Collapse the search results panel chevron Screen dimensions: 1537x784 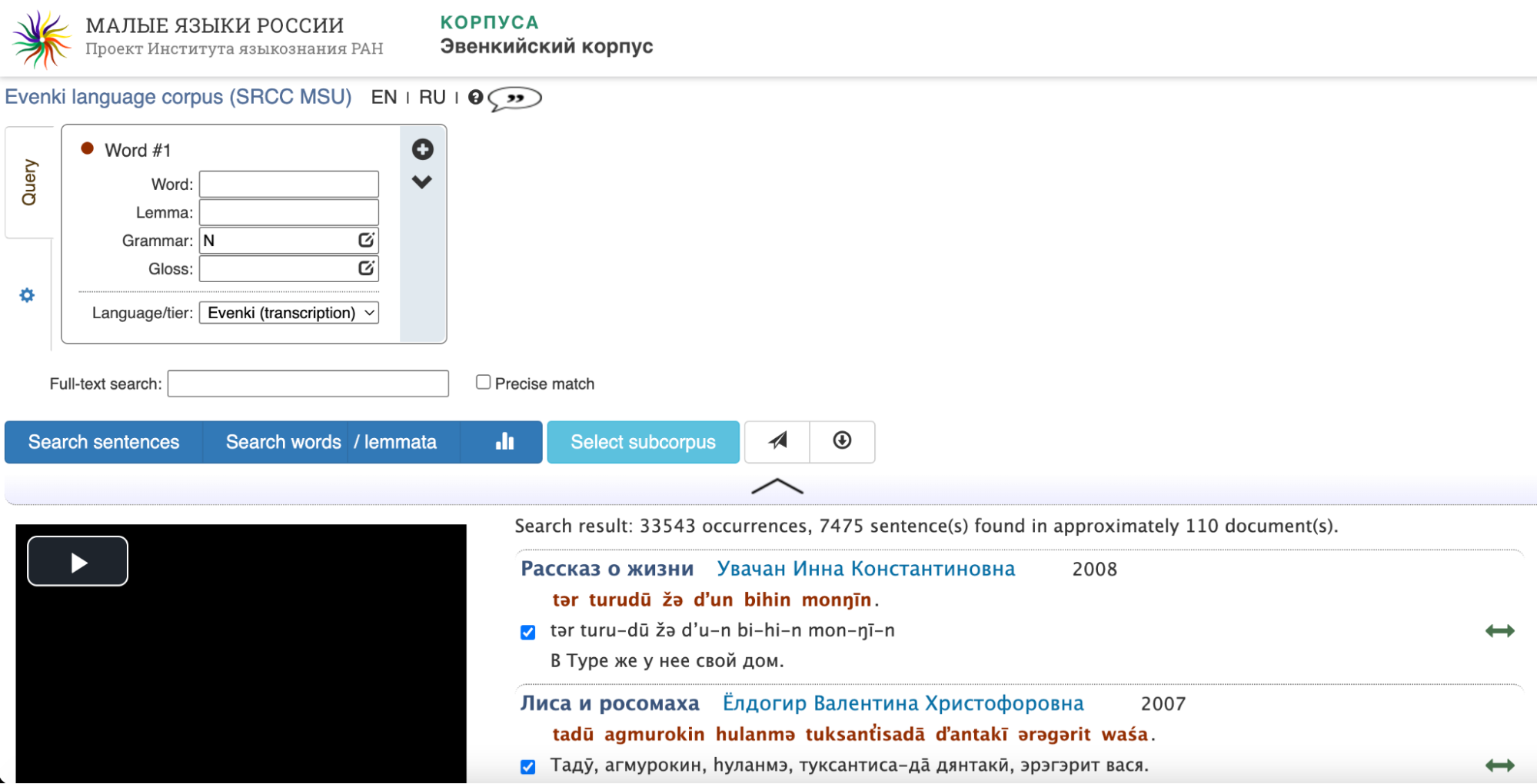[777, 487]
